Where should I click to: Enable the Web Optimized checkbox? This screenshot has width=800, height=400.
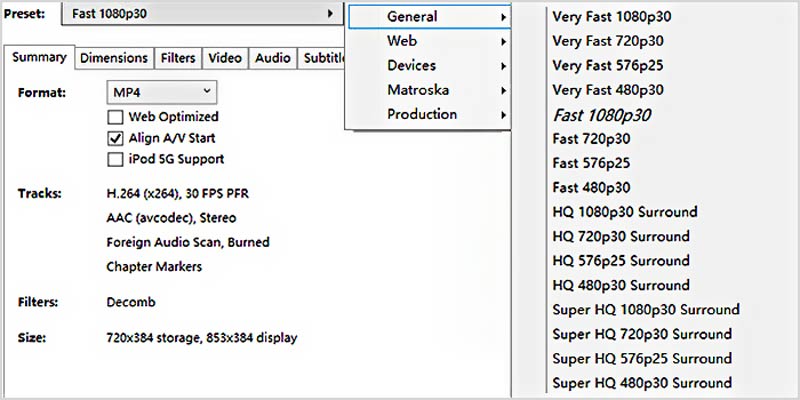[x=115, y=117]
